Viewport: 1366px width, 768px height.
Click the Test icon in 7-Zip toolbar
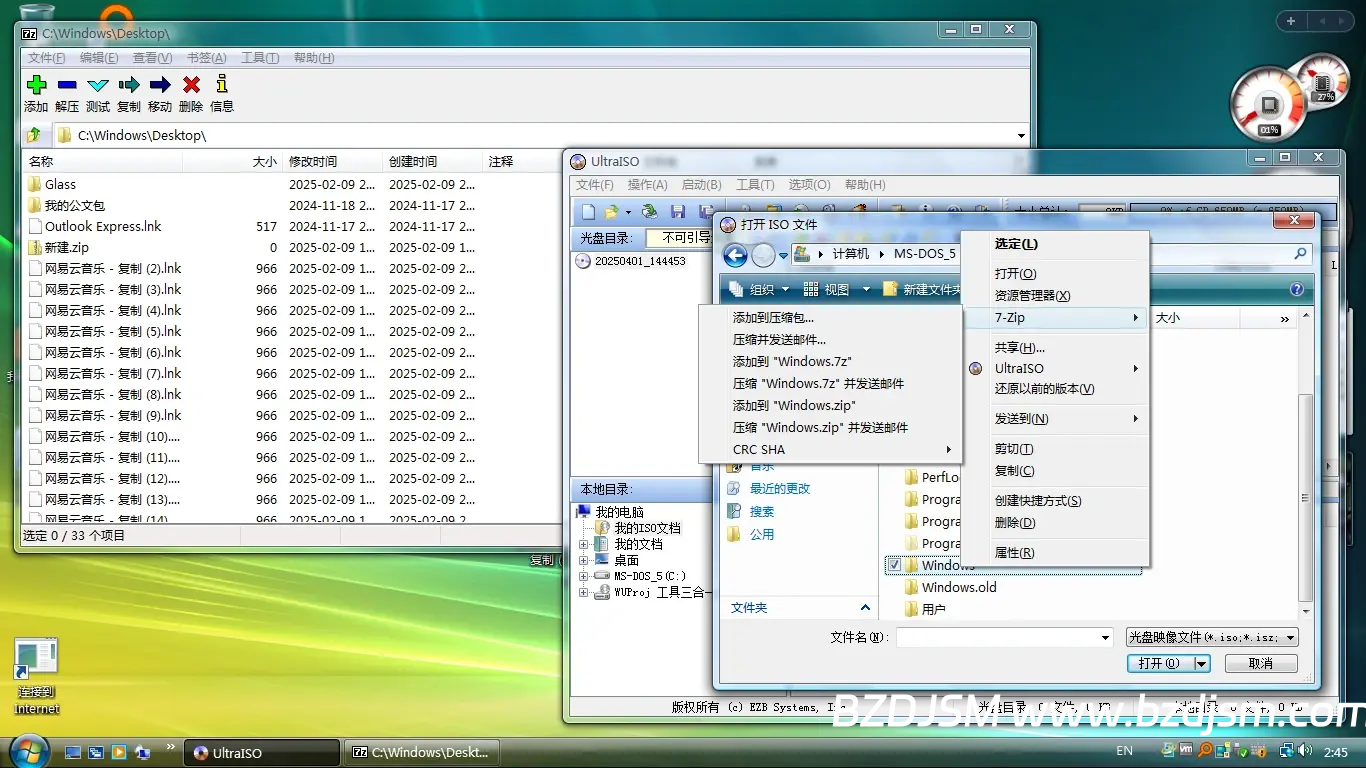click(98, 85)
